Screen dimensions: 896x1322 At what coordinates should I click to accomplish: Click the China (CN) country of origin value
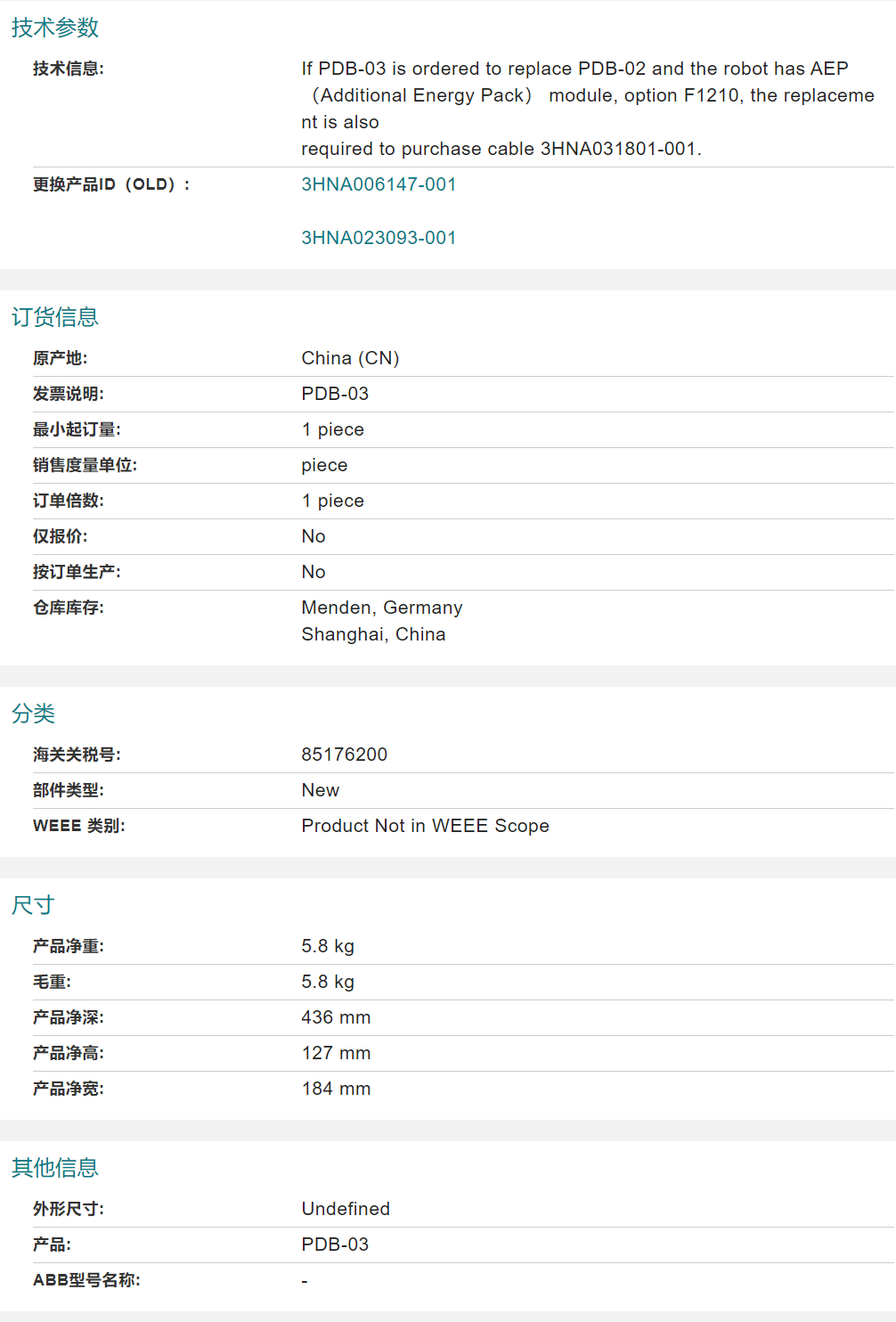tap(350, 358)
